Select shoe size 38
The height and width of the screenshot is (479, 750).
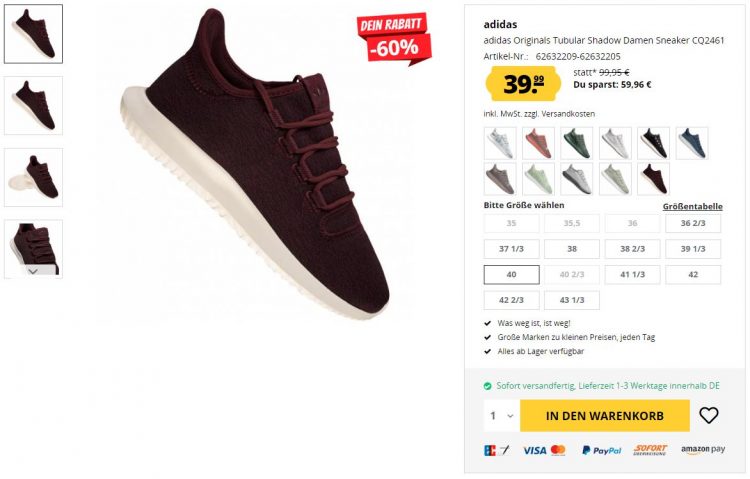(572, 249)
